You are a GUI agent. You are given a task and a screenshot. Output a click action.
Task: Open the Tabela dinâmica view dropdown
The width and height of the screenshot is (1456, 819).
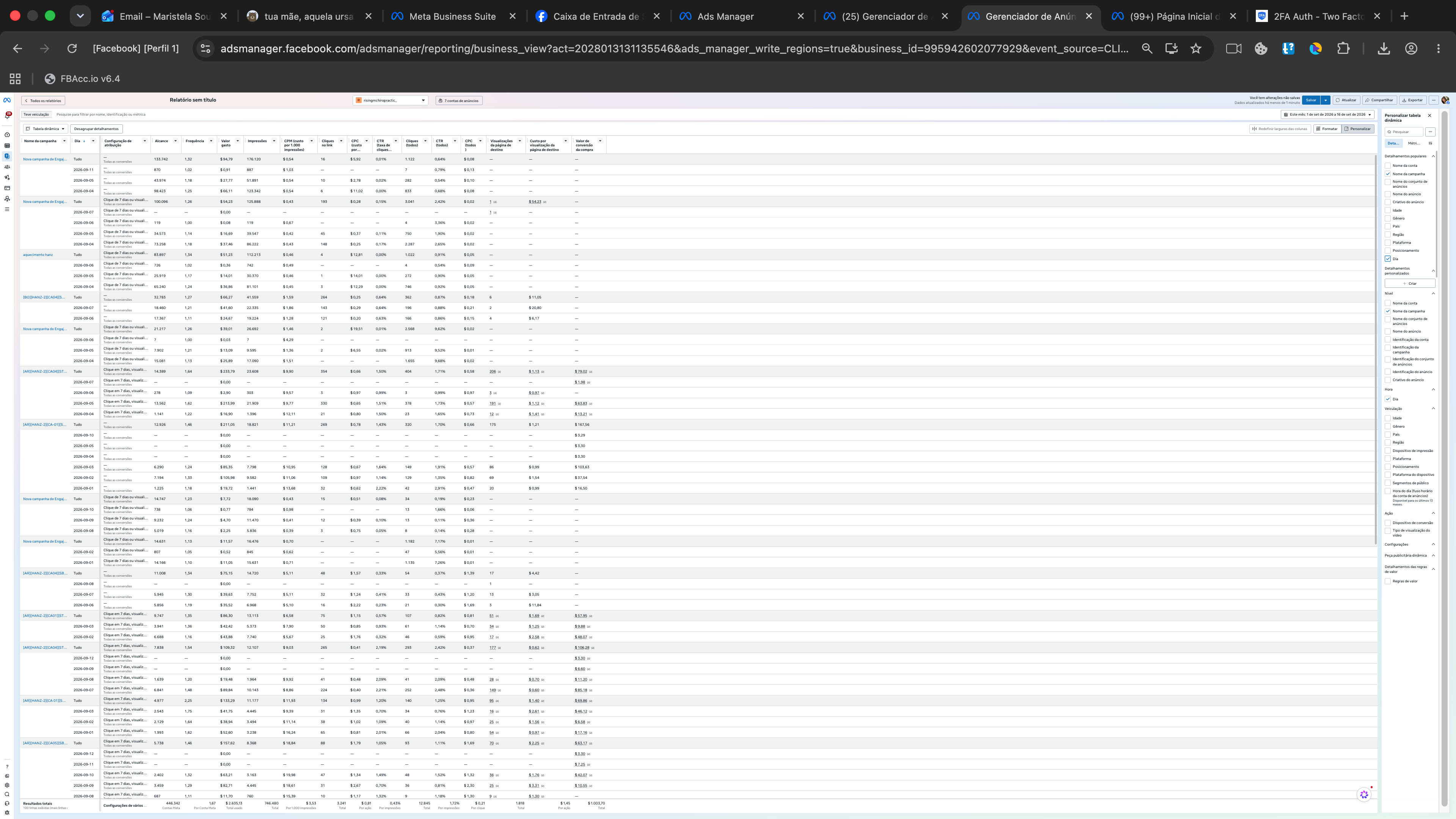[x=45, y=129]
